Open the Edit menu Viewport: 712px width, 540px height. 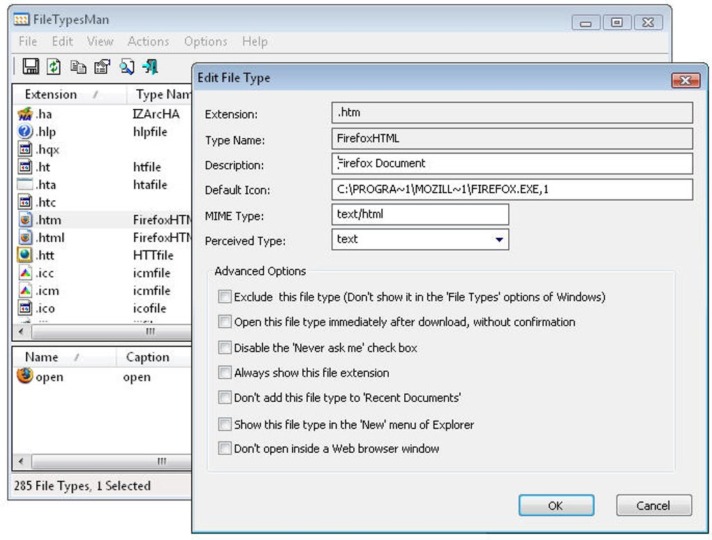pyautogui.click(x=62, y=41)
